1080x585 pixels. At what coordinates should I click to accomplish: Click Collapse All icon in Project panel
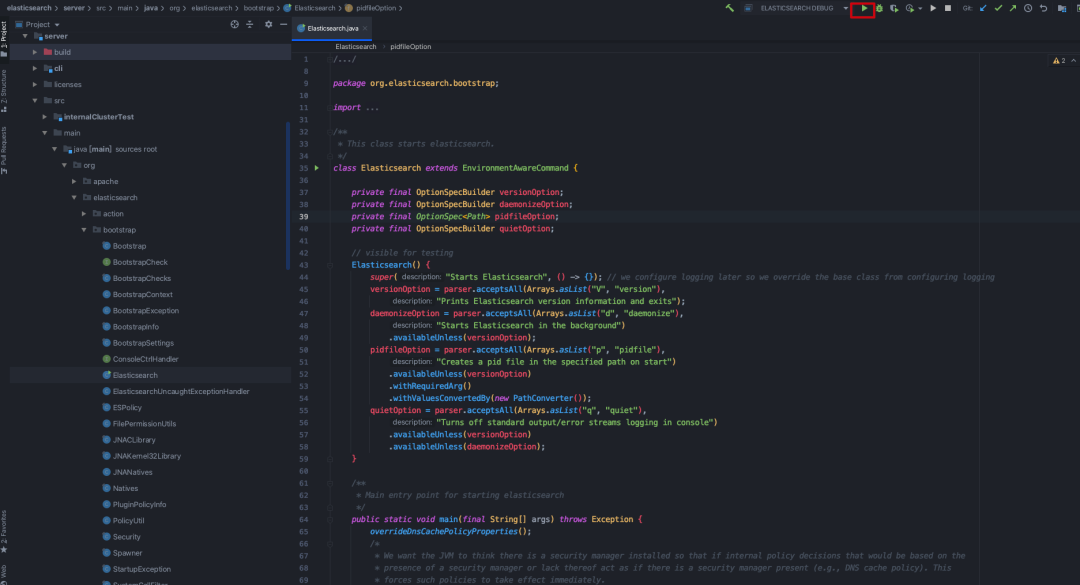249,24
